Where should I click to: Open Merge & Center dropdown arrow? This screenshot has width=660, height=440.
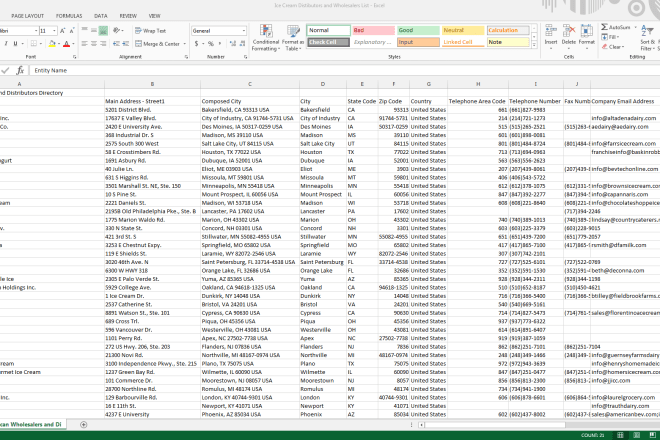[185, 44]
